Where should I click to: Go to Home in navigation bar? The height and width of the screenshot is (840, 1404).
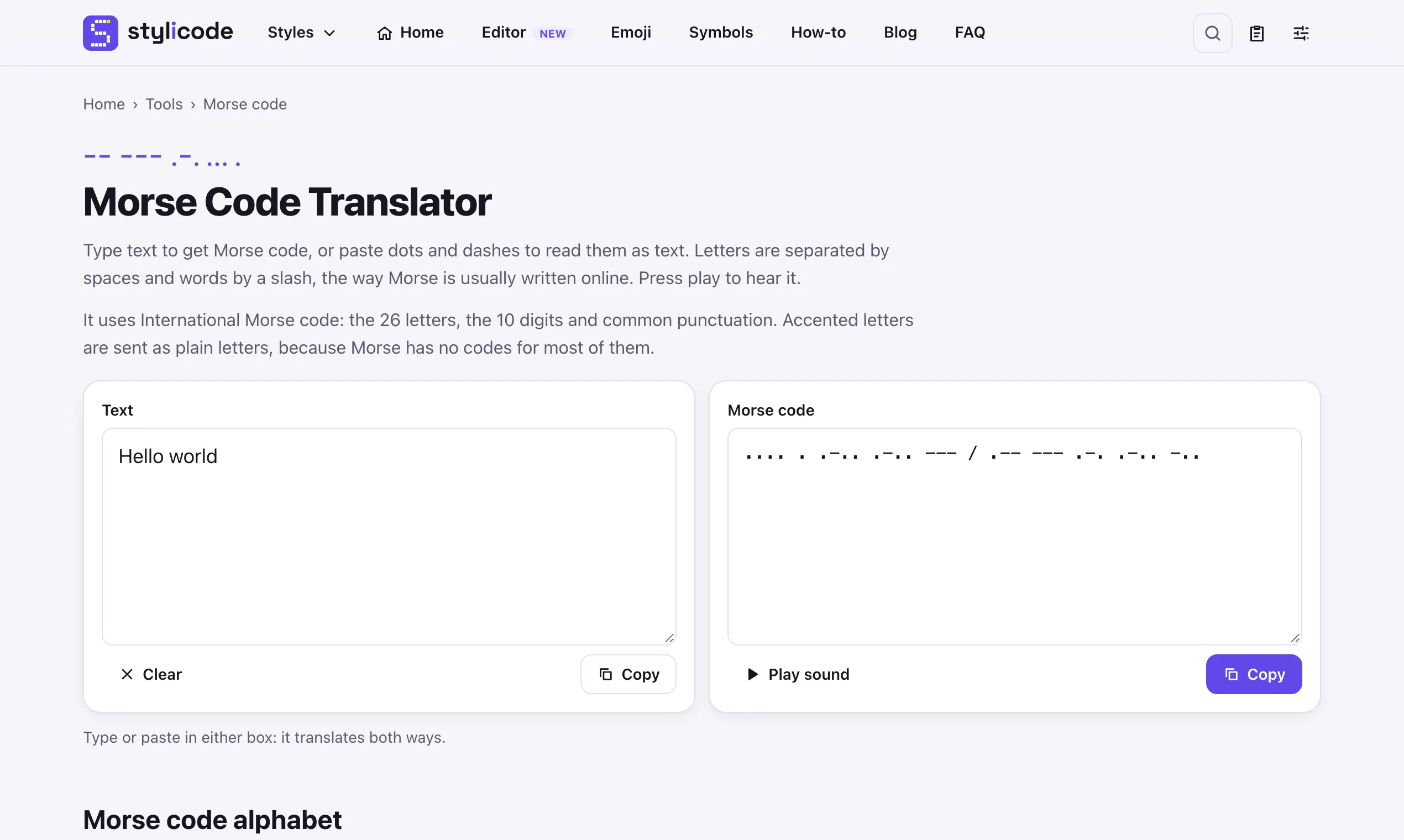click(411, 33)
